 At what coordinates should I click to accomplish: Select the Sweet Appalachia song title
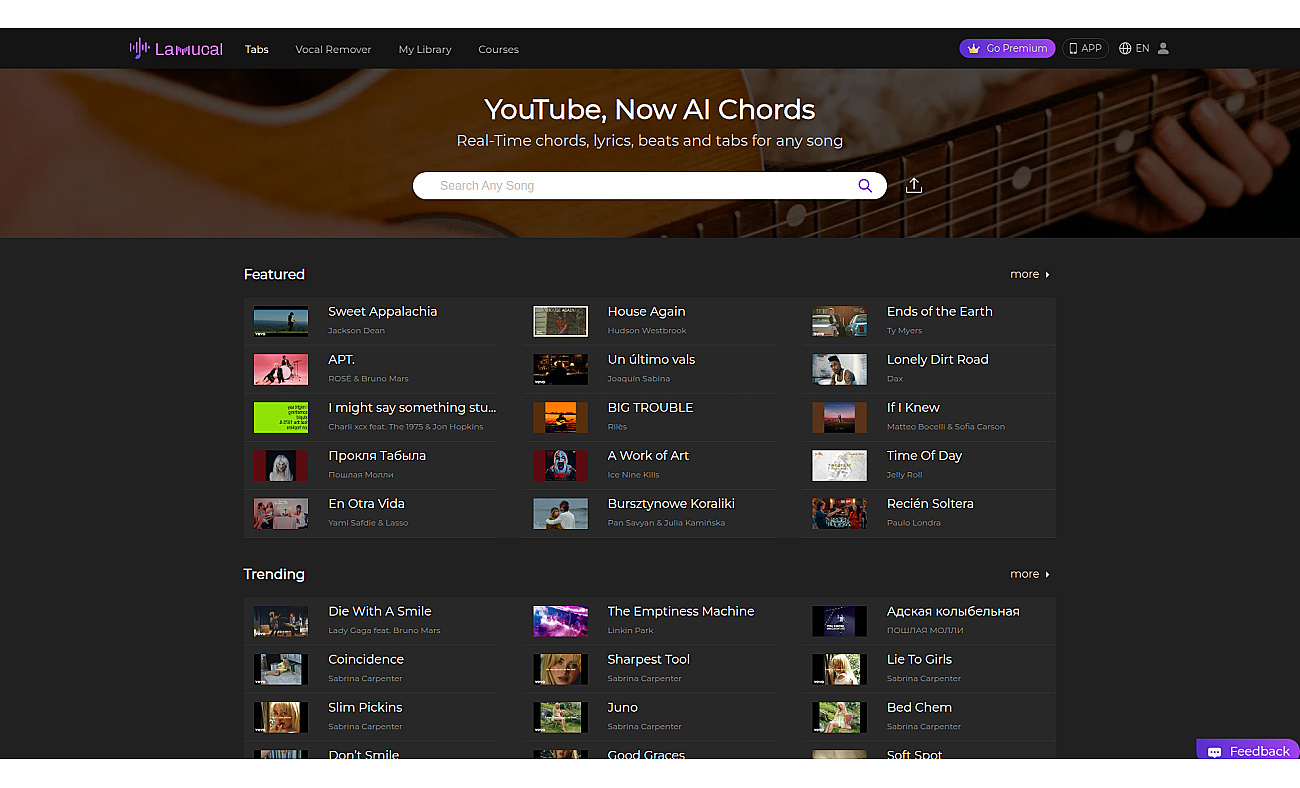click(x=383, y=312)
